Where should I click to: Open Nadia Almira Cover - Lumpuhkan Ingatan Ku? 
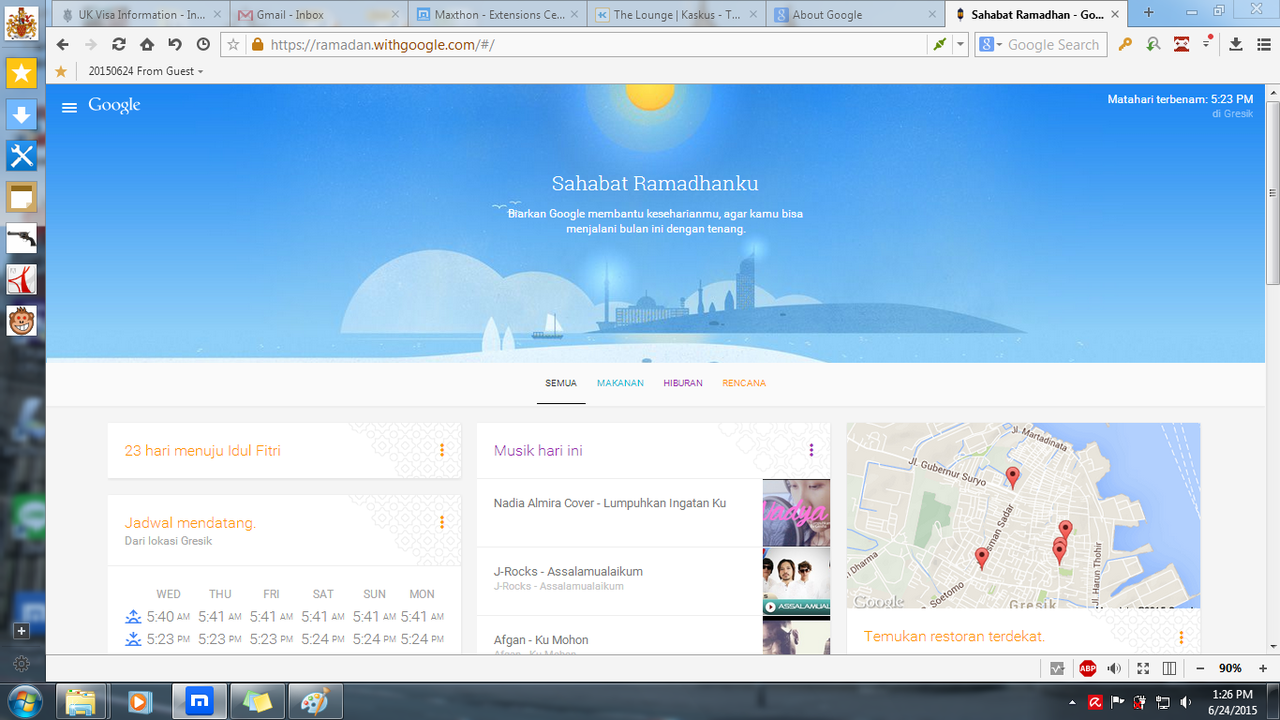[x=609, y=503]
